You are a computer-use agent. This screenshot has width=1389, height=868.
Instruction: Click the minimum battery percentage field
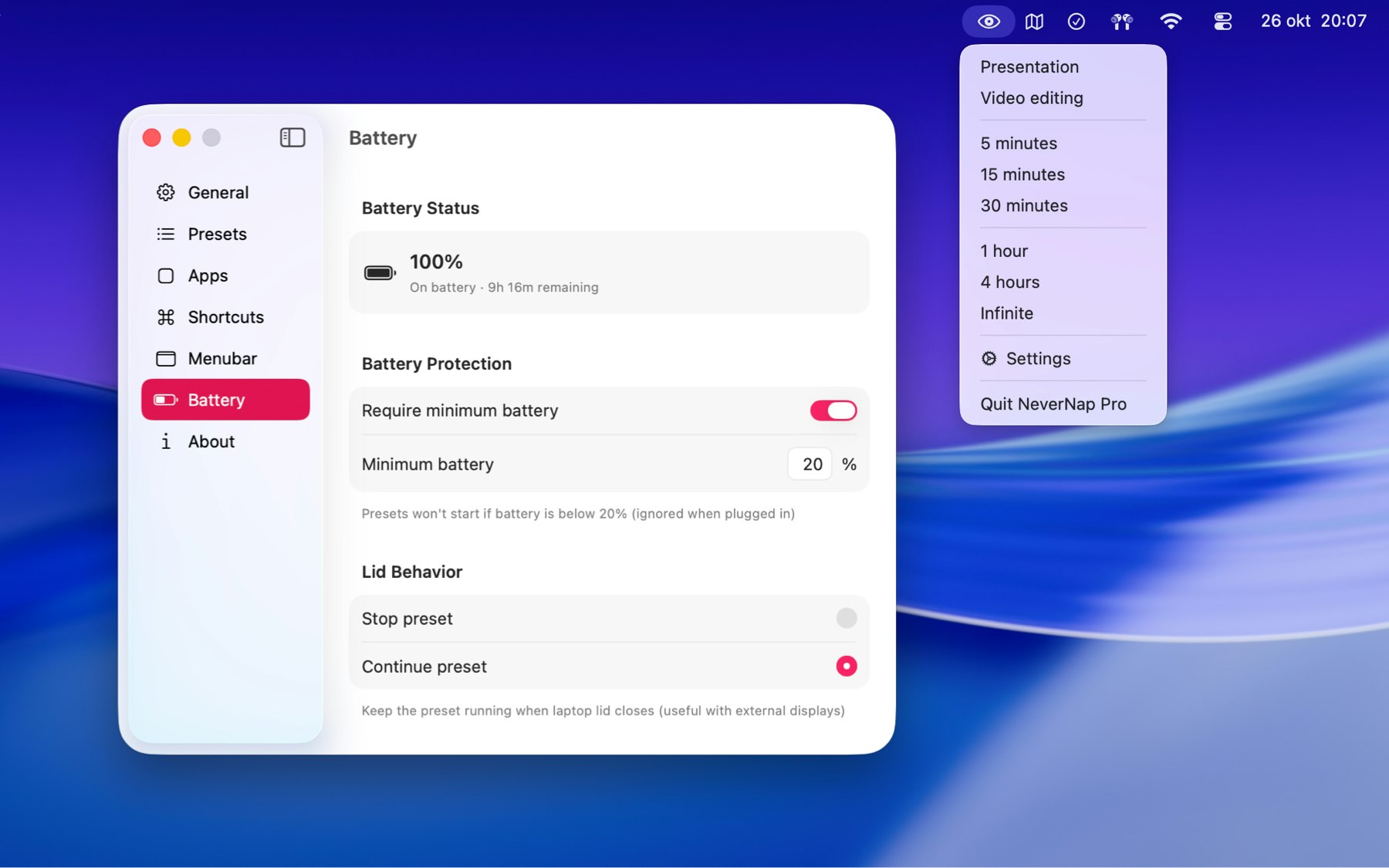(809, 464)
